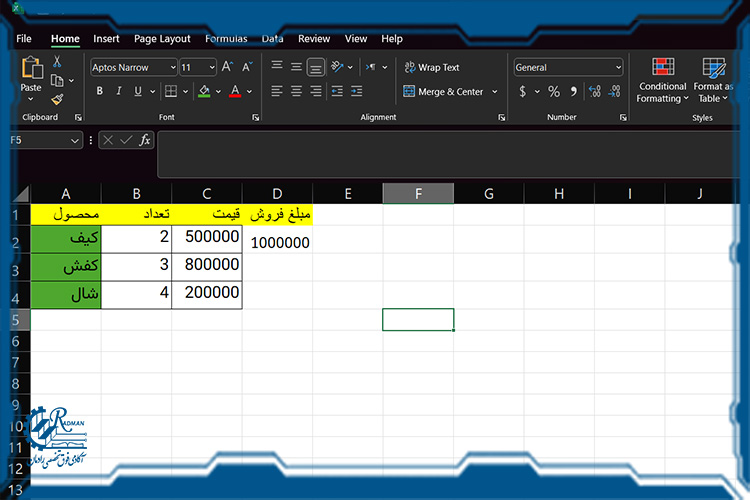Switch to the View tab
750x500 pixels.
(x=356, y=39)
